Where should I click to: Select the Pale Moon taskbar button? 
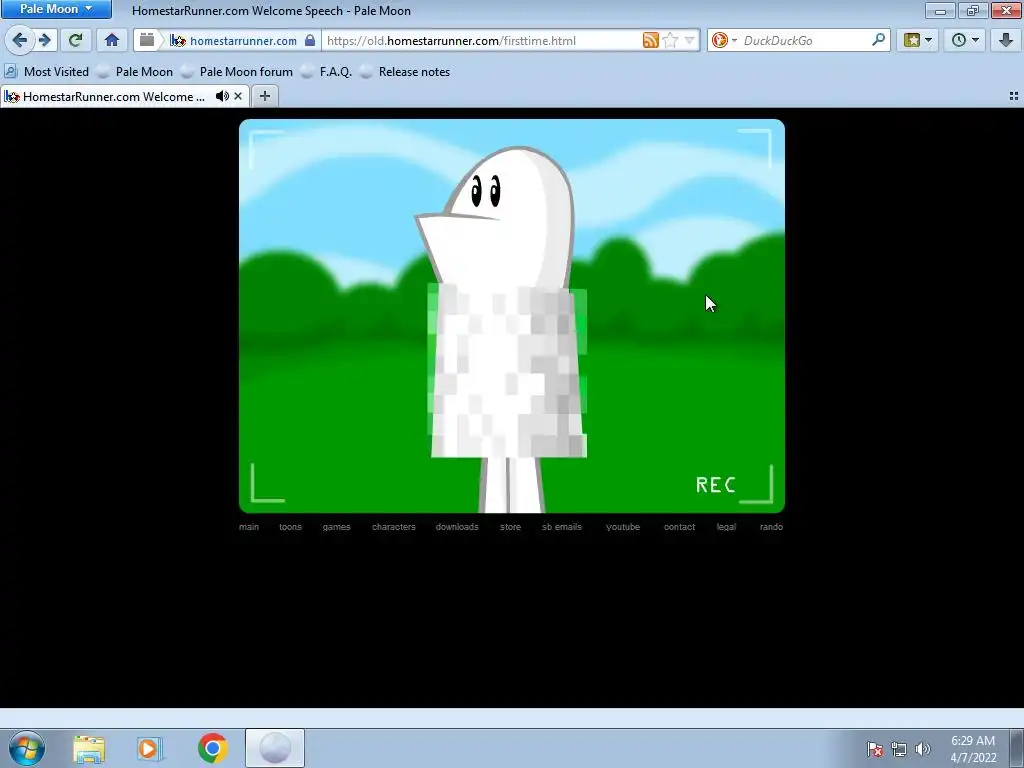coord(275,748)
